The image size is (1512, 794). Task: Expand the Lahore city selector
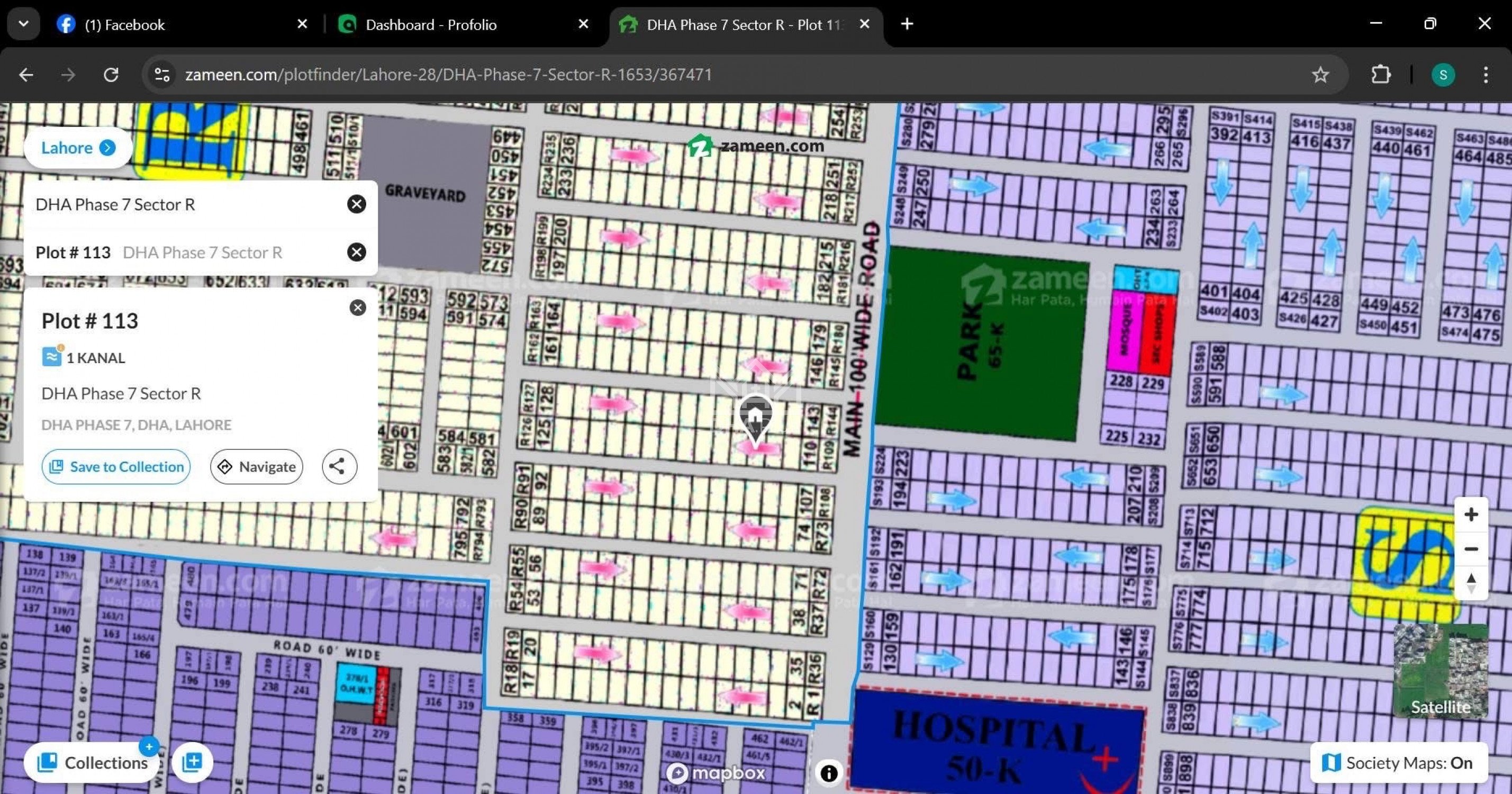[77, 147]
